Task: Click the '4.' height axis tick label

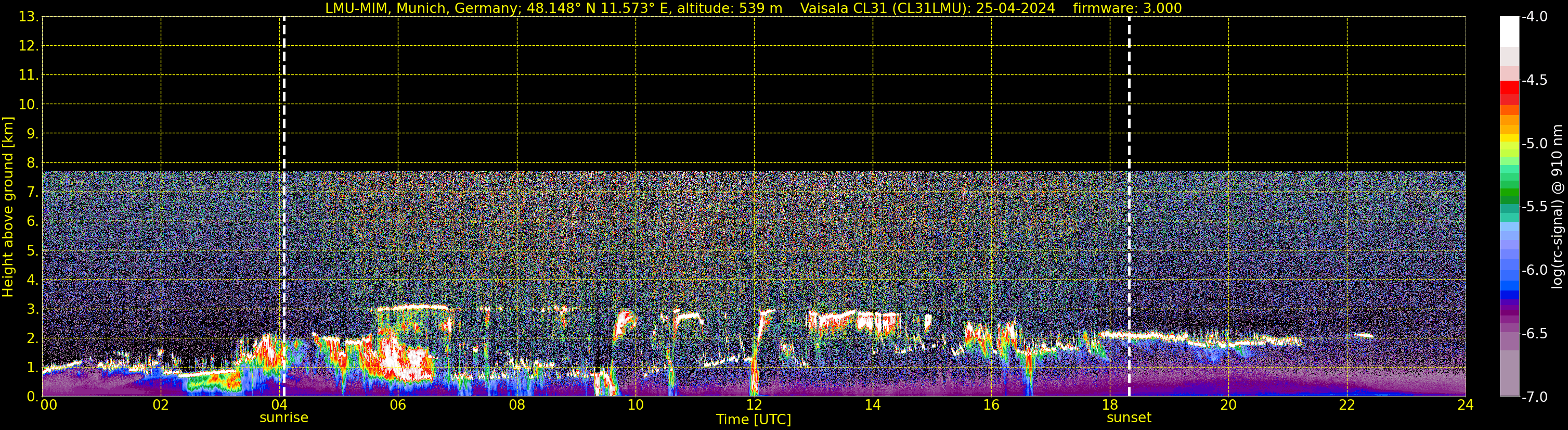Action: click(32, 280)
